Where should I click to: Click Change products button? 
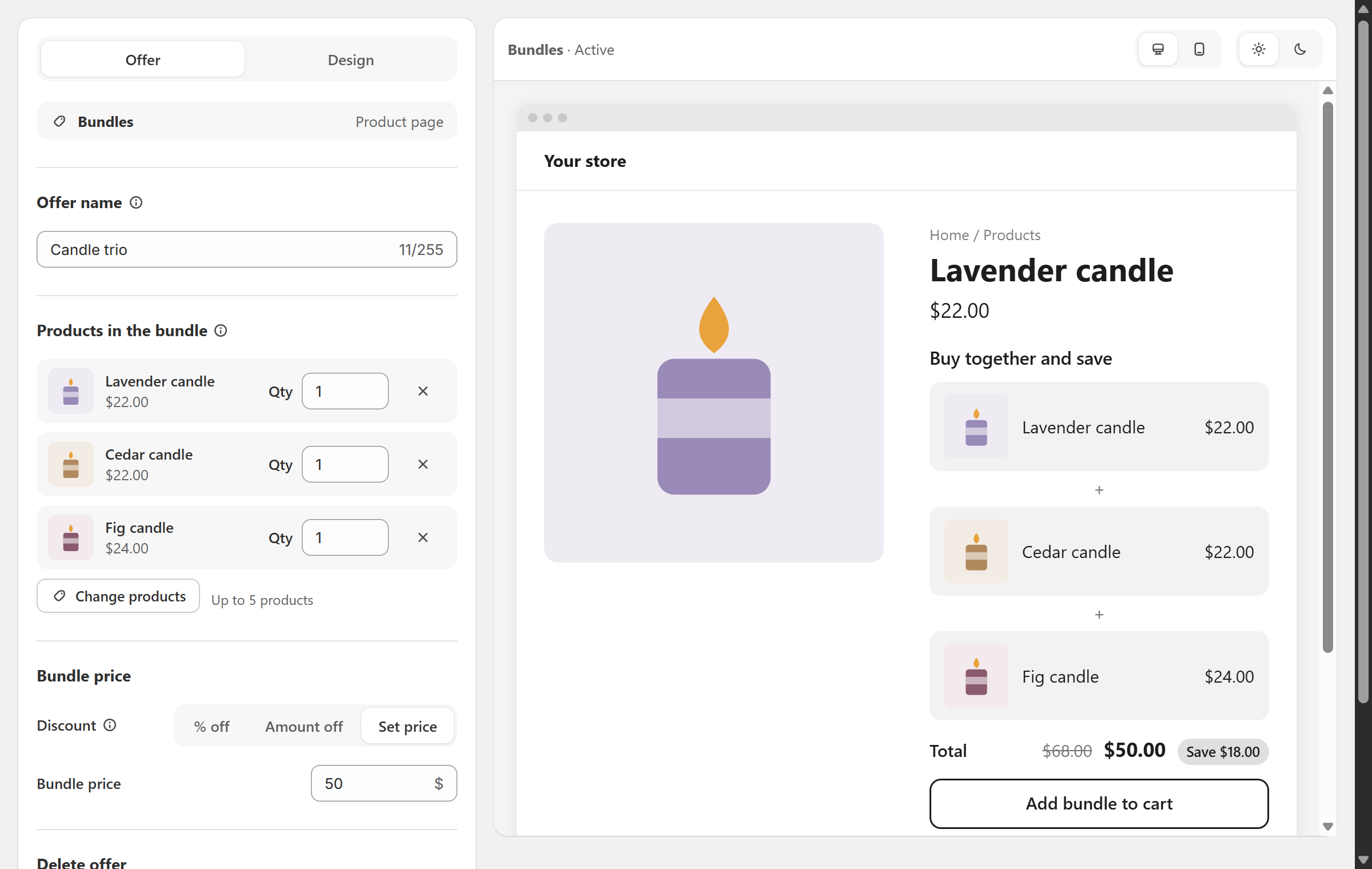118,596
